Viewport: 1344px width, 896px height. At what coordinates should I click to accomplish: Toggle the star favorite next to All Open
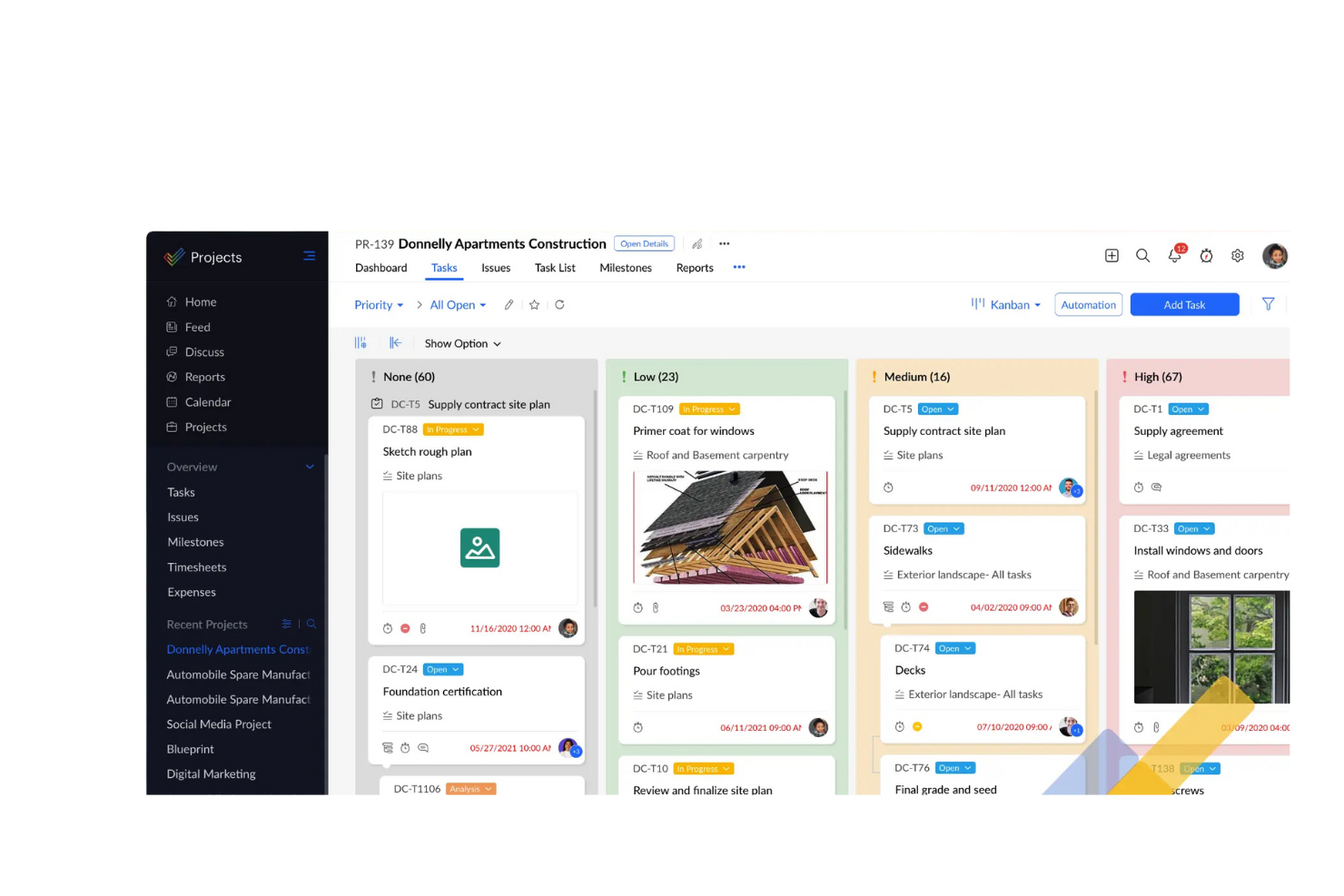click(534, 305)
